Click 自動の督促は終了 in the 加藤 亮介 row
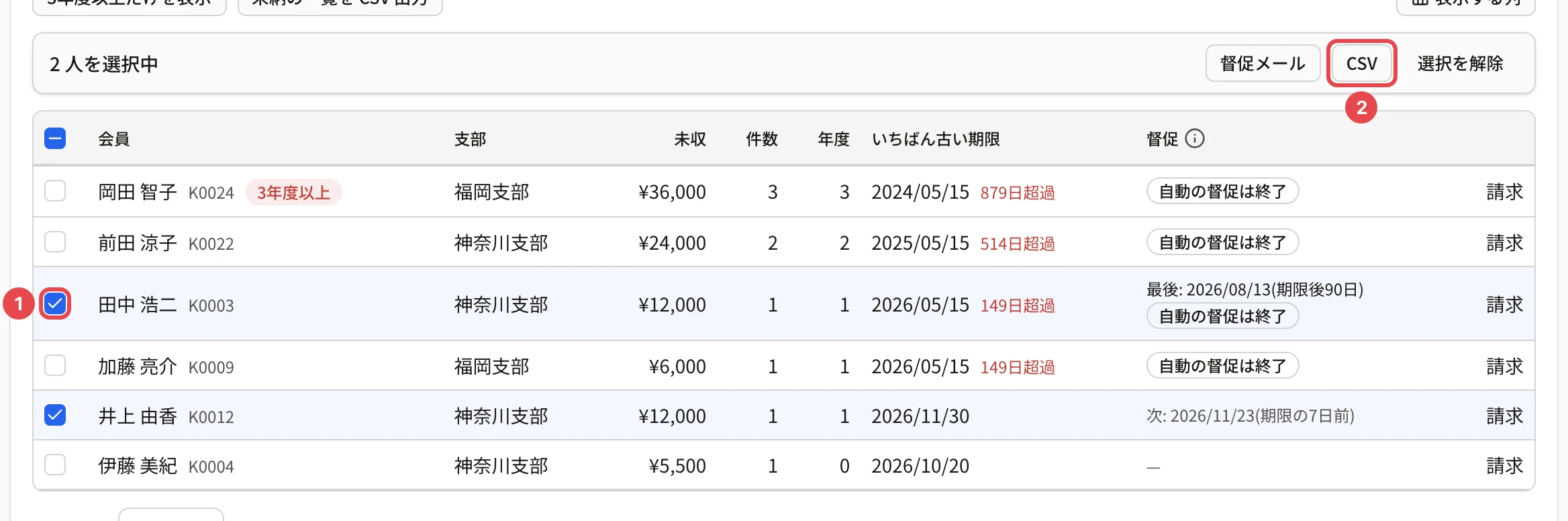Image resolution: width=1568 pixels, height=521 pixels. click(1222, 366)
